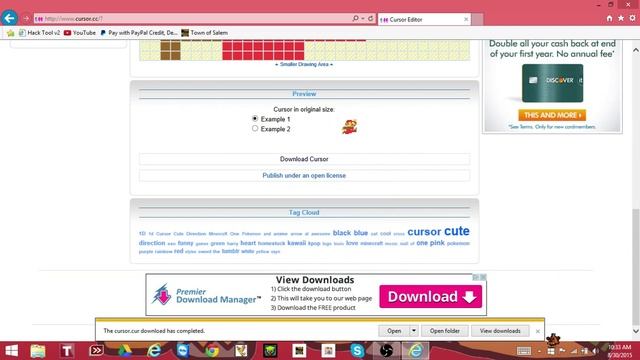Click a red pixel in drawing grid
Image resolution: width=640 pixels, height=360 pixels.
(263, 51)
